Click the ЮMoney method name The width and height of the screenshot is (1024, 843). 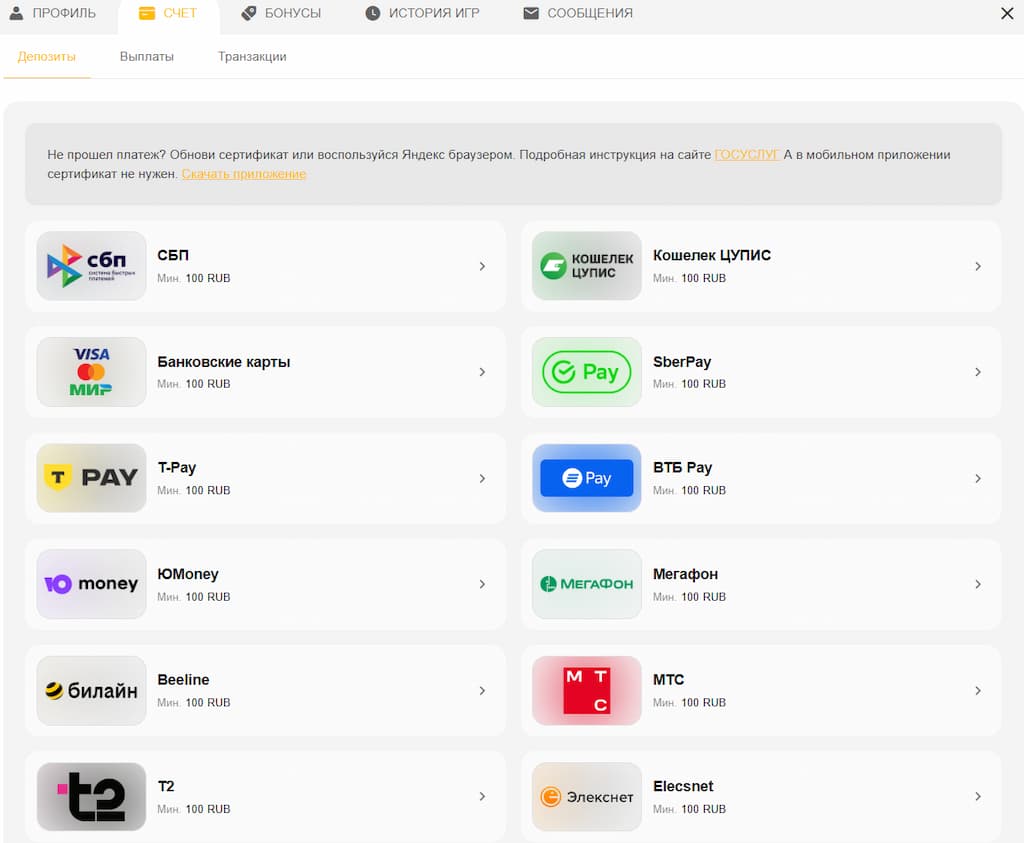tap(188, 574)
